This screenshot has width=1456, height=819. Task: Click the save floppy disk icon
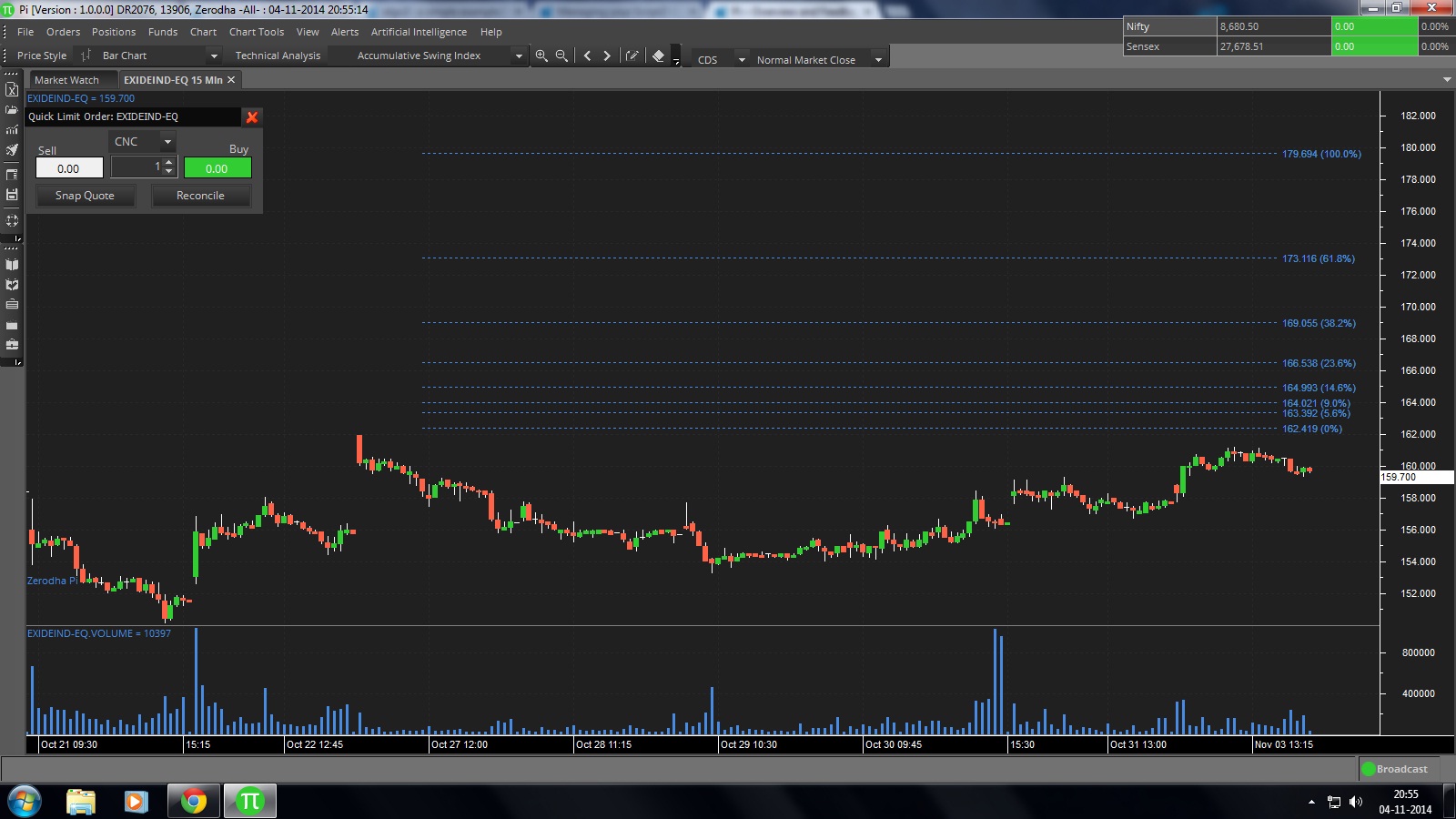pos(12,195)
